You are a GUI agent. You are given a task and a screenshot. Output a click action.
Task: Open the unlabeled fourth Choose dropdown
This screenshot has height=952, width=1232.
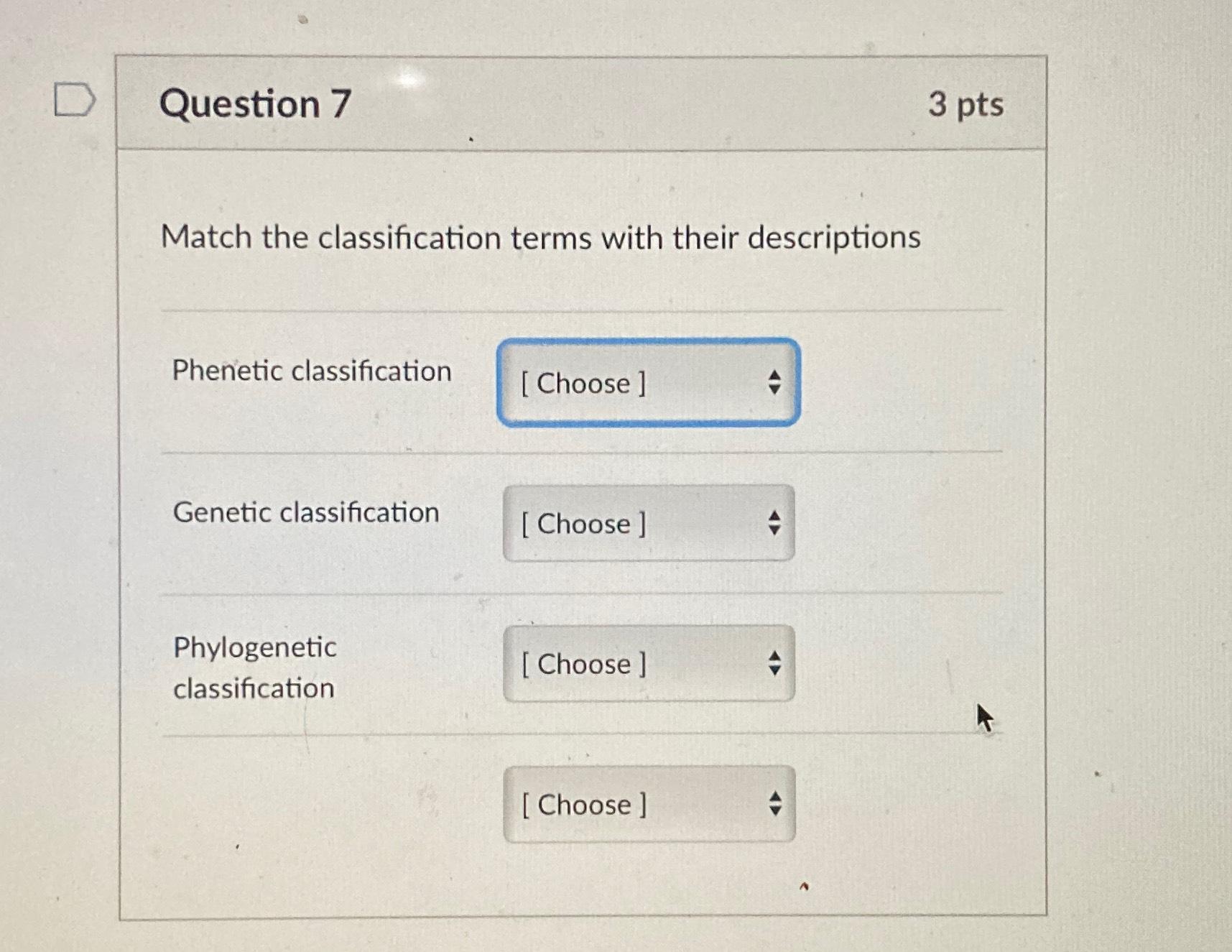[x=647, y=805]
